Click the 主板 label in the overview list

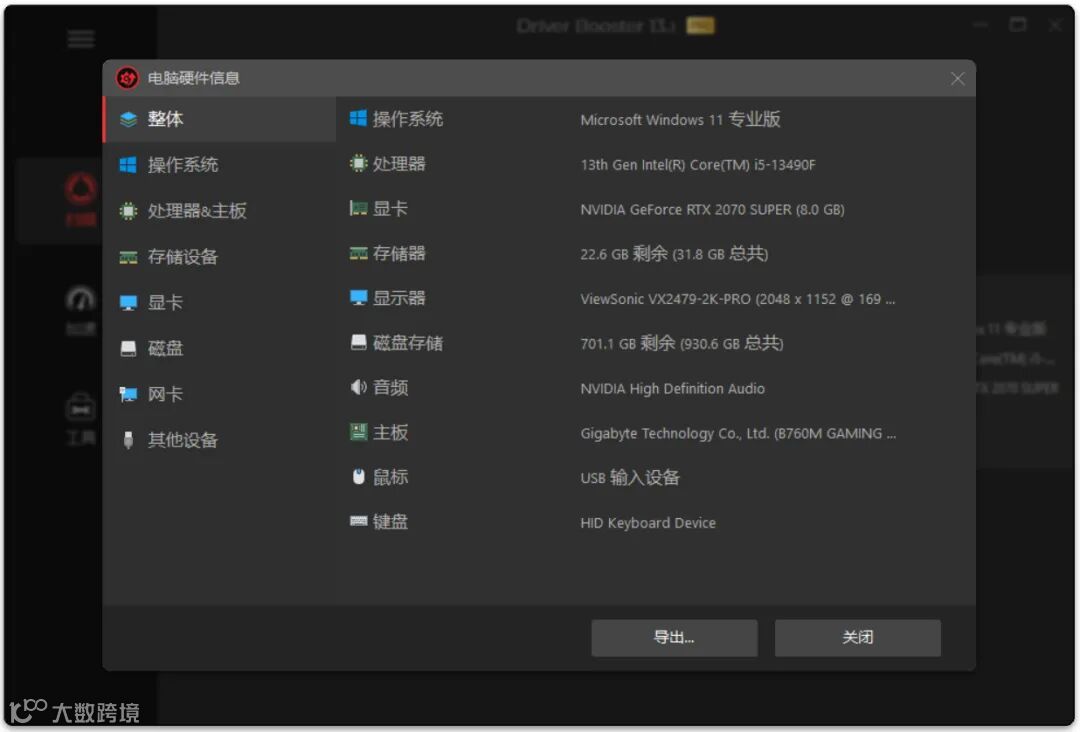390,432
